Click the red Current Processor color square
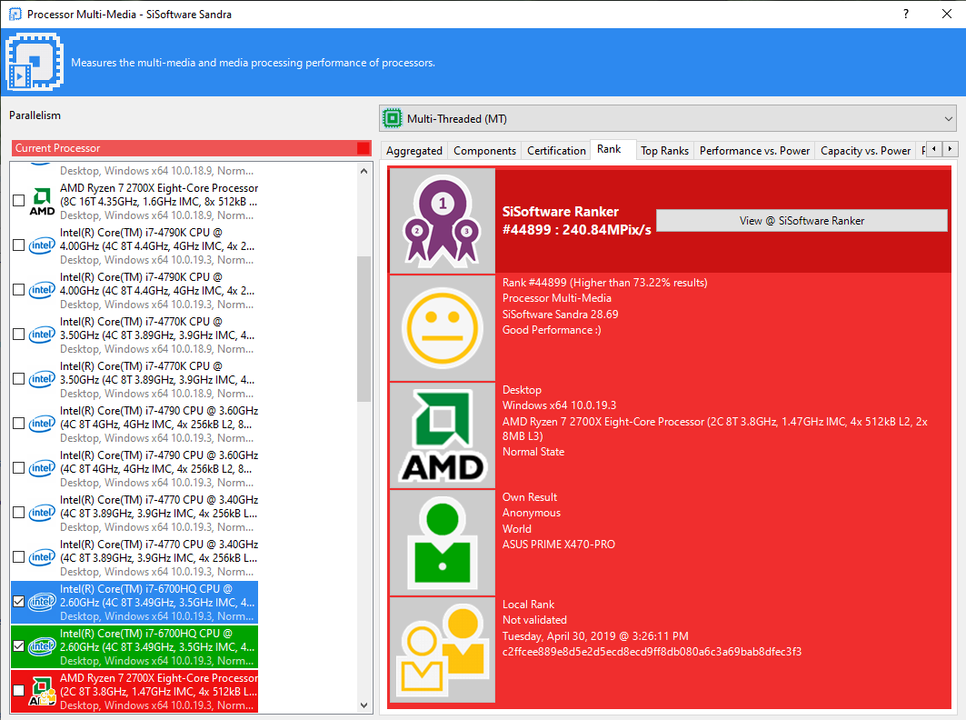Image resolution: width=966 pixels, height=720 pixels. pos(363,148)
